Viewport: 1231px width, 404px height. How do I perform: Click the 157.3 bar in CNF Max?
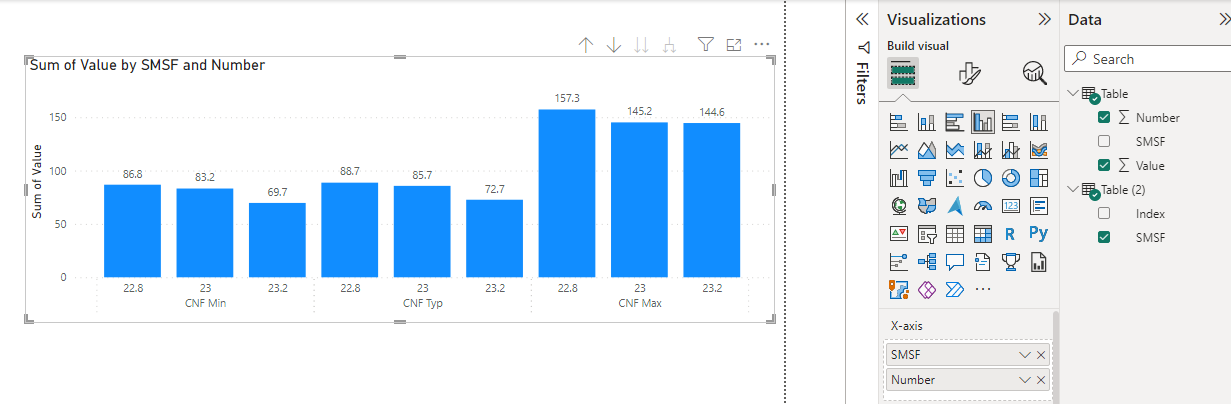point(567,193)
